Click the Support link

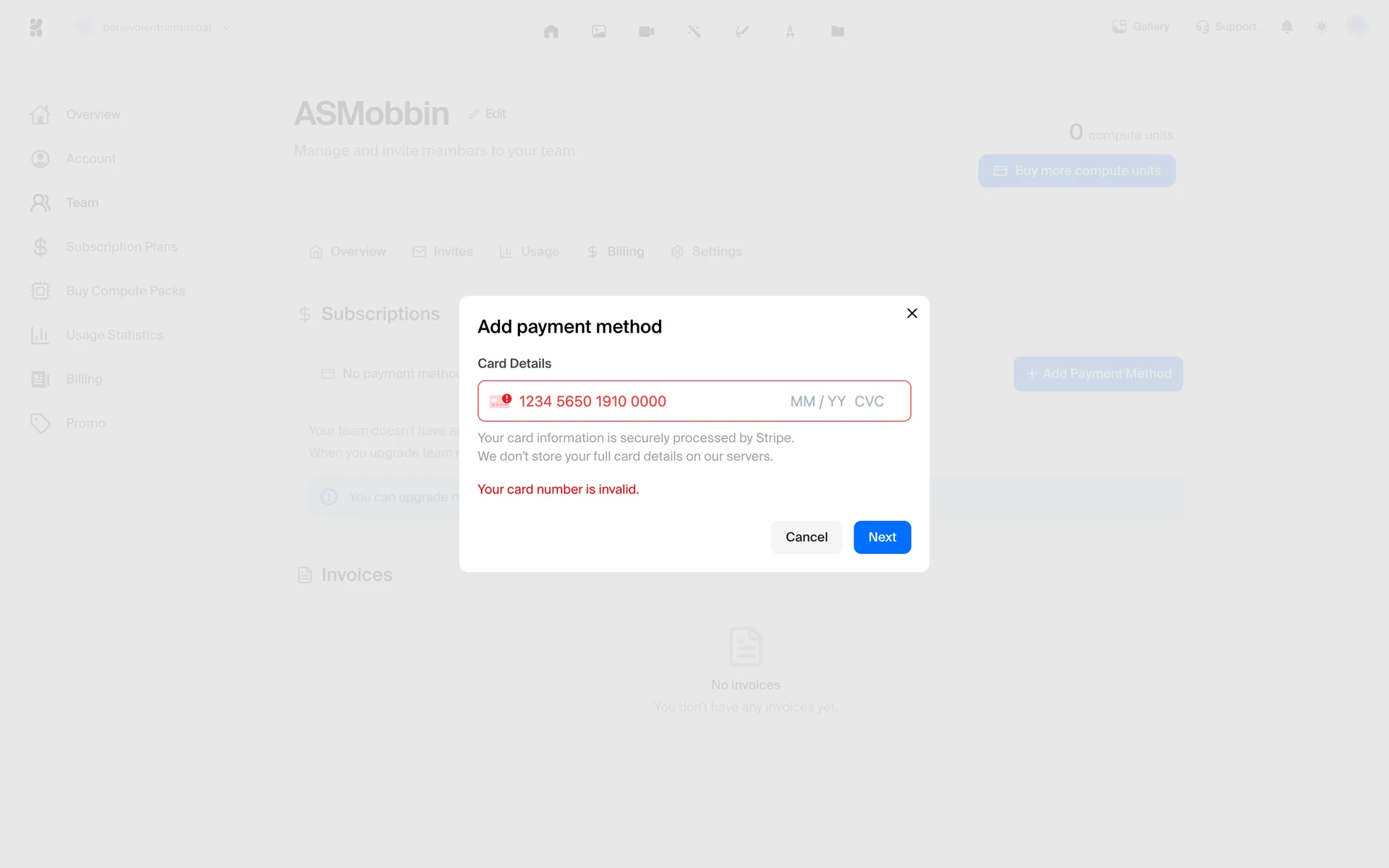1226,27
